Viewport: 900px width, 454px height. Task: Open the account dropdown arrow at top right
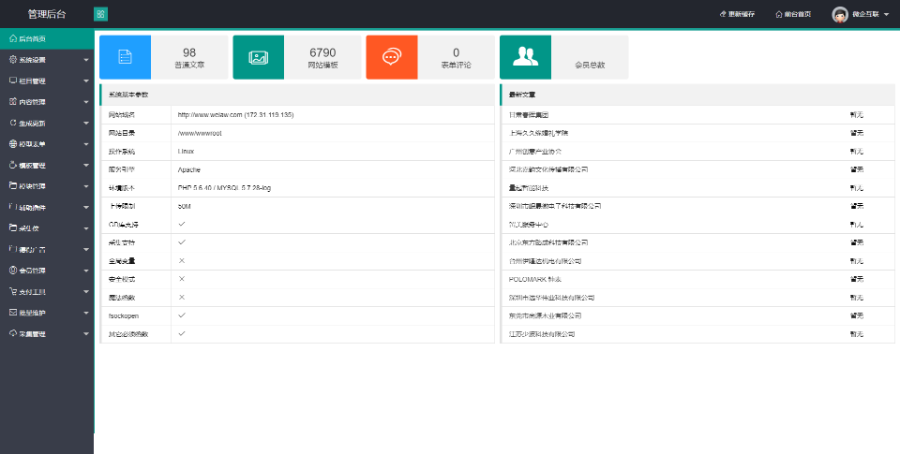[x=886, y=14]
